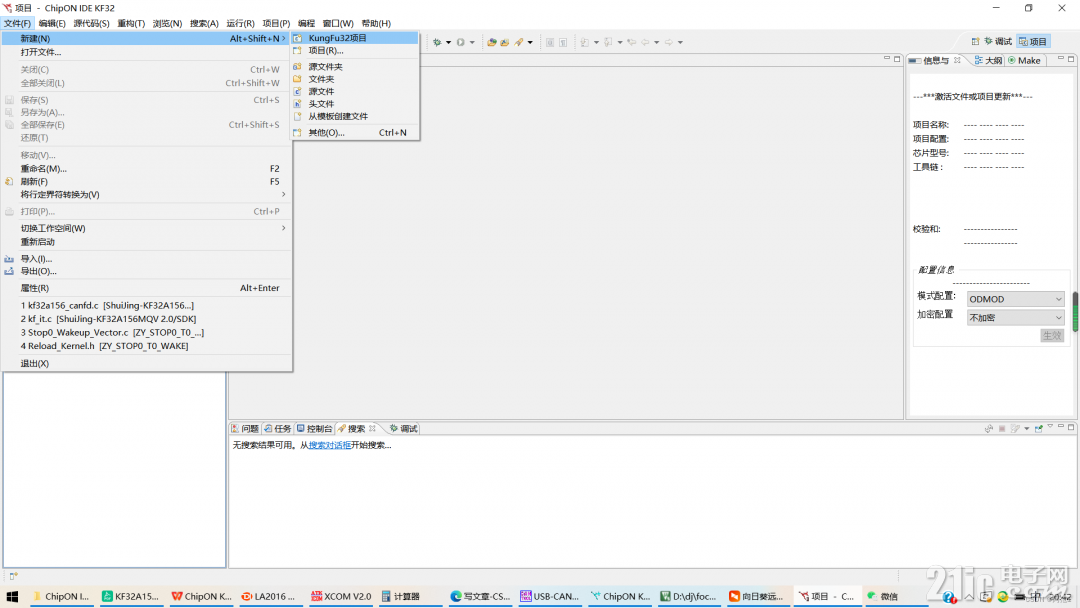This screenshot has height=608, width=1080.
Task: Open the run icon dropdown arrow
Action: coord(472,43)
